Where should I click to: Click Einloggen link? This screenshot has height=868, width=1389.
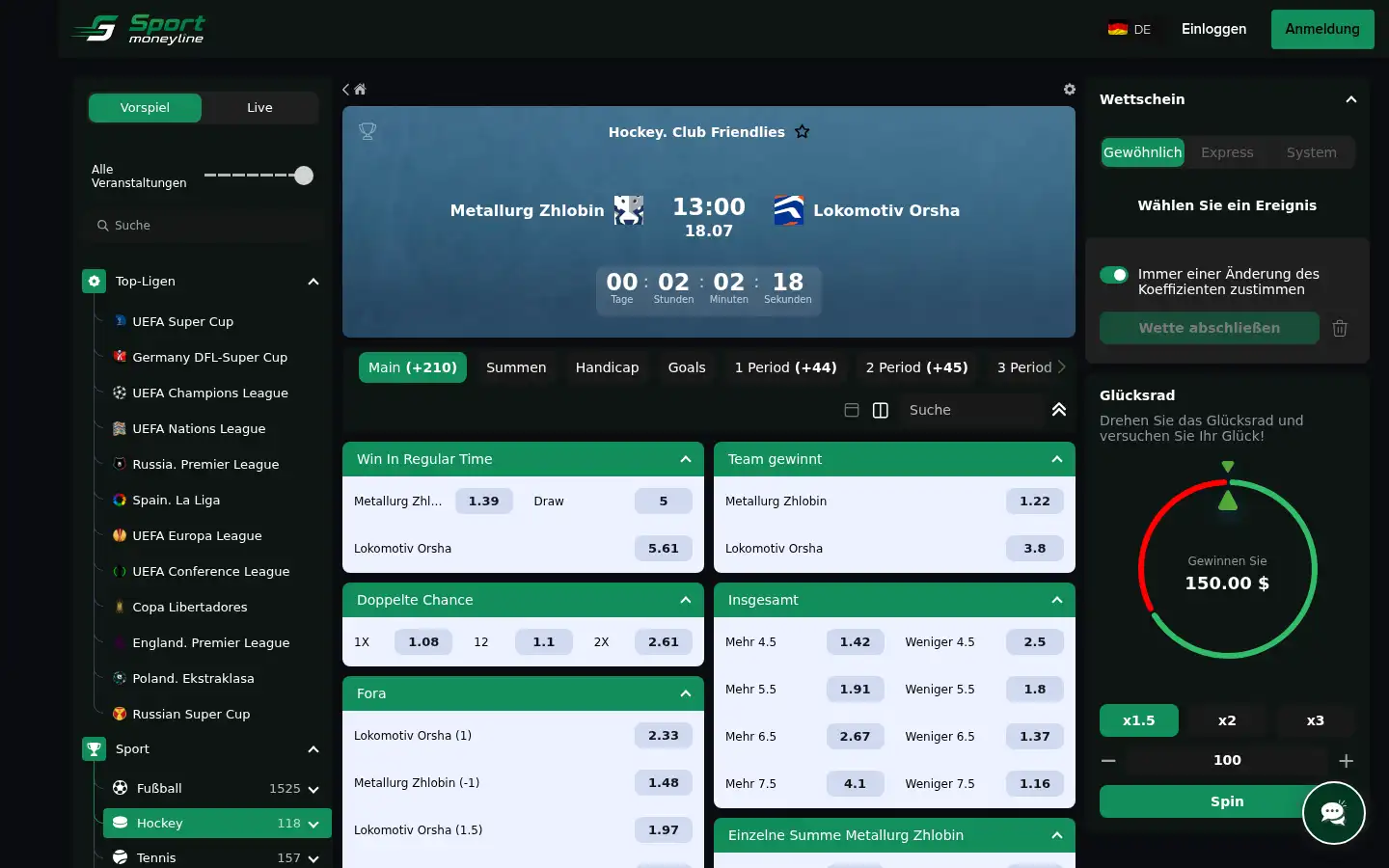click(x=1213, y=29)
